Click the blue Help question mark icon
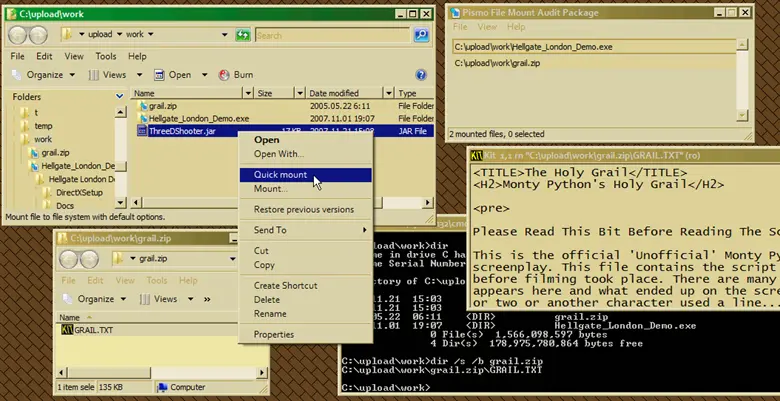This screenshot has height=401, width=780. coord(420,75)
